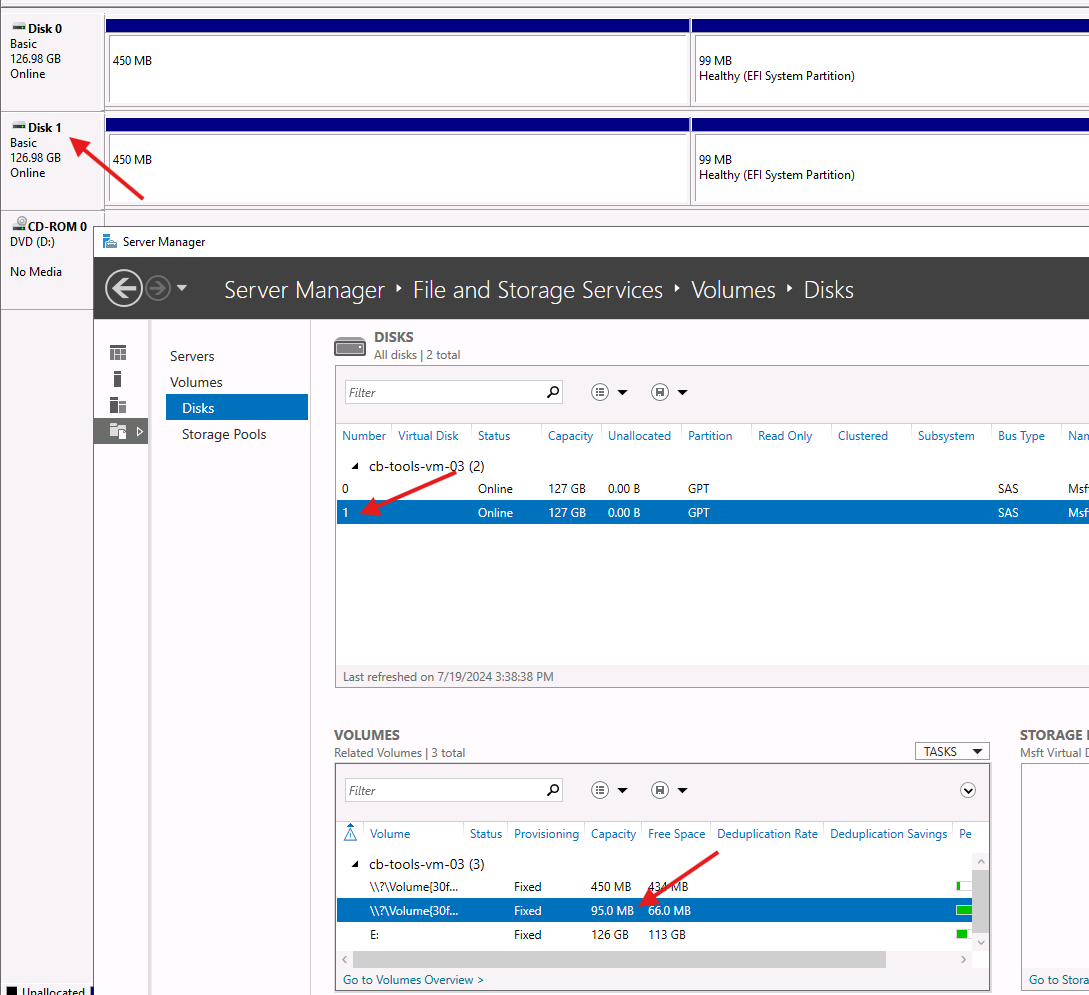Click the Volumes saved queries disk icon

[668, 790]
